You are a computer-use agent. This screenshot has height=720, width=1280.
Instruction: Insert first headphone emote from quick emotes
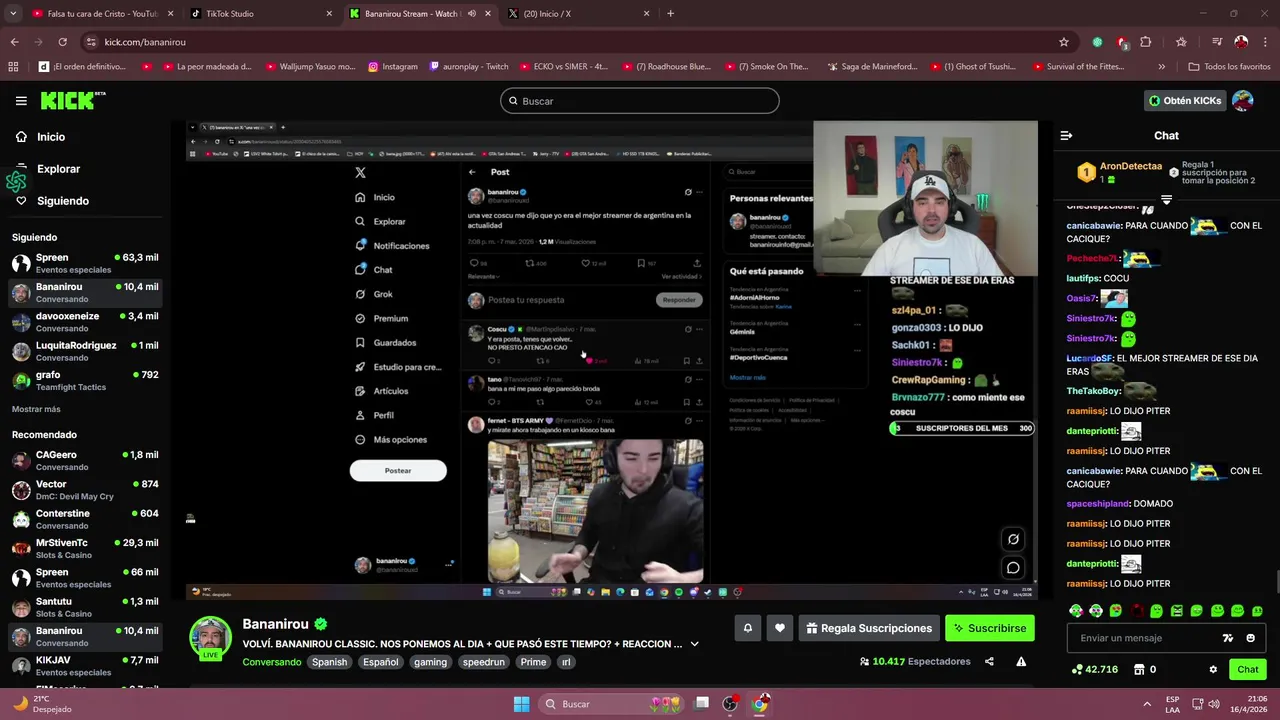point(1076,611)
